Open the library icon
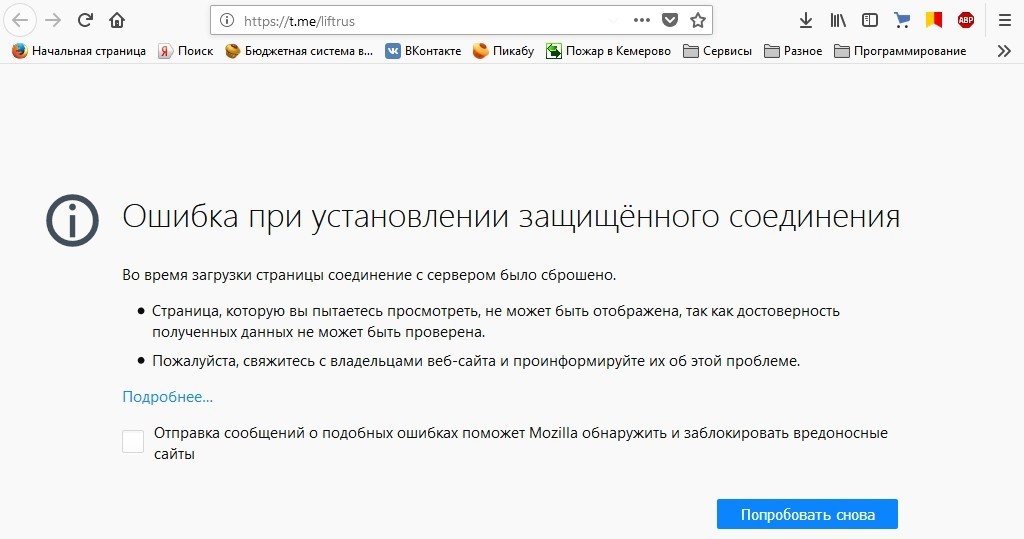The image size is (1024, 539). tap(838, 20)
